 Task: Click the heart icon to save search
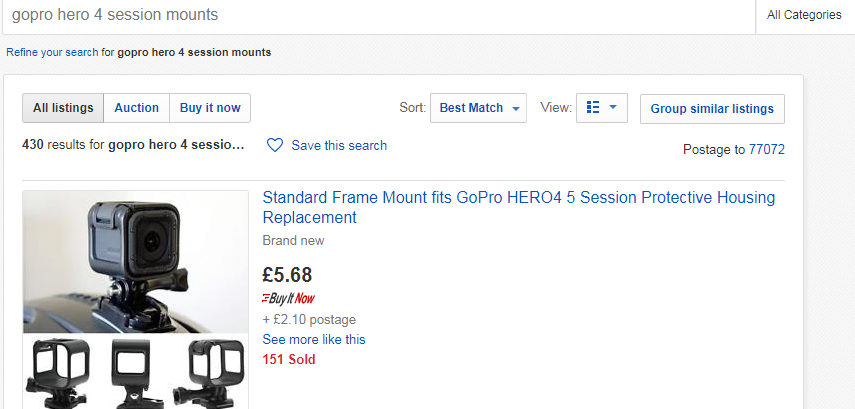click(x=275, y=145)
